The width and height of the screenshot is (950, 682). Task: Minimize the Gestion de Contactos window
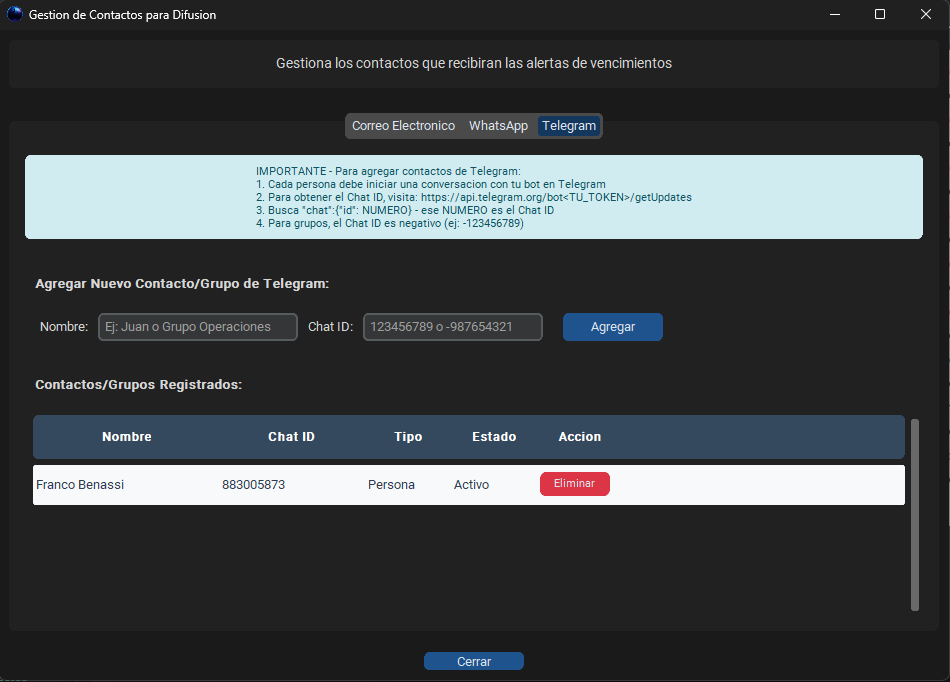click(835, 14)
